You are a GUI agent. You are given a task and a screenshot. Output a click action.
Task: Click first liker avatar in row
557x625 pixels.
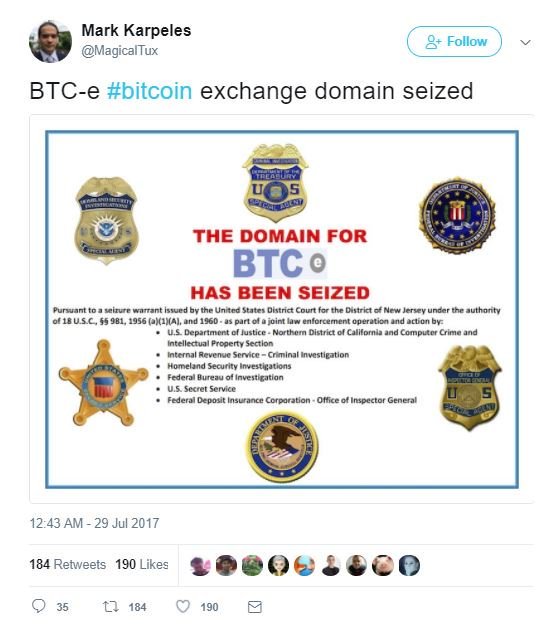[200, 565]
